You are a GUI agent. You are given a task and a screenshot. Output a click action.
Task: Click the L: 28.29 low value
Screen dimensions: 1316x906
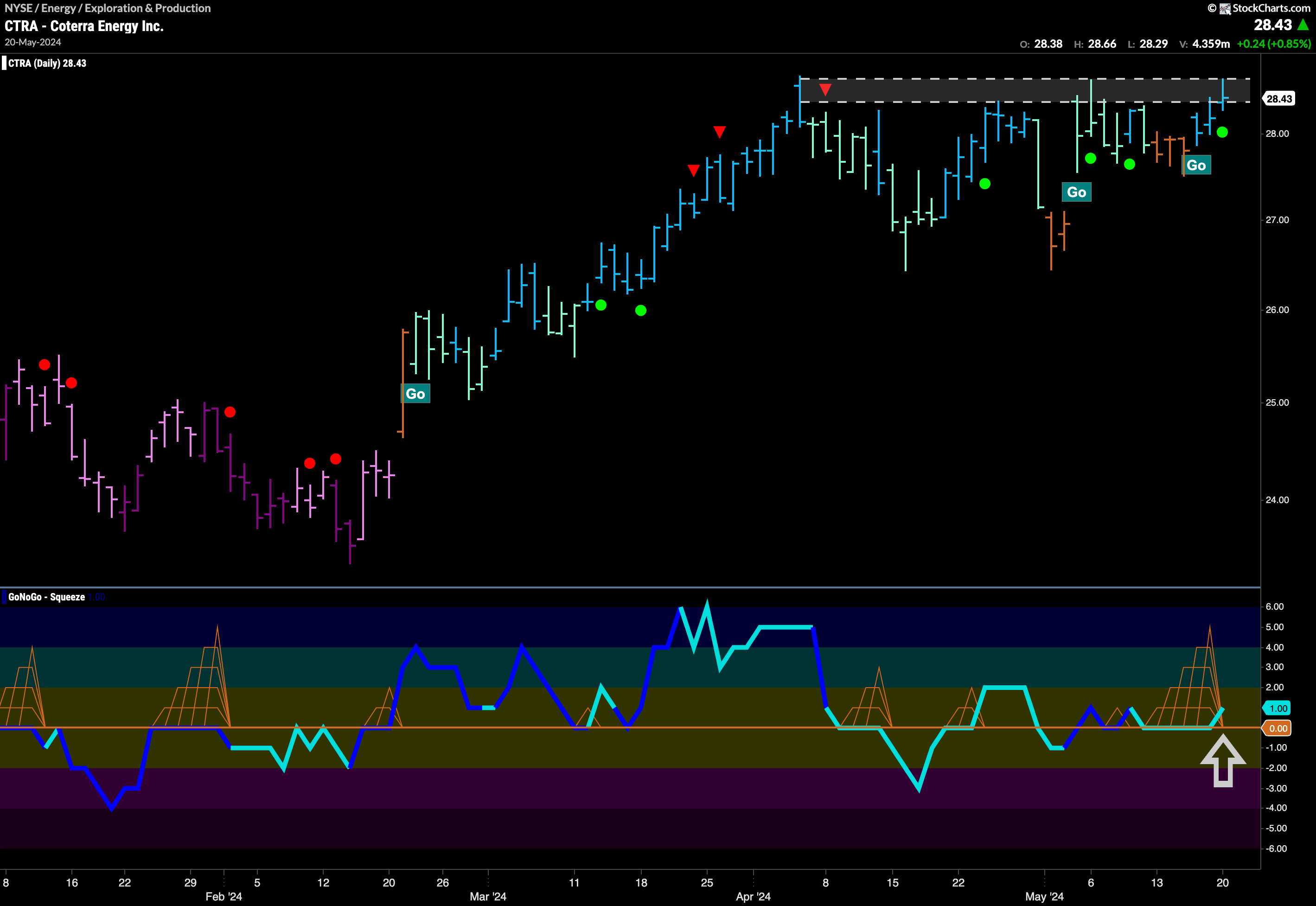click(x=1147, y=44)
